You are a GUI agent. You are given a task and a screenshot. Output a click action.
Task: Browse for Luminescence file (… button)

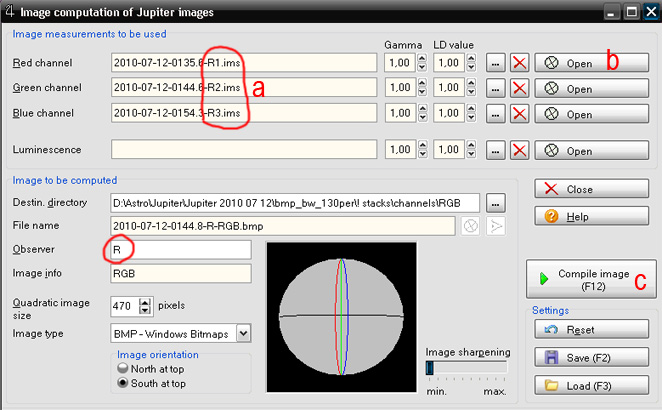pyautogui.click(x=495, y=151)
